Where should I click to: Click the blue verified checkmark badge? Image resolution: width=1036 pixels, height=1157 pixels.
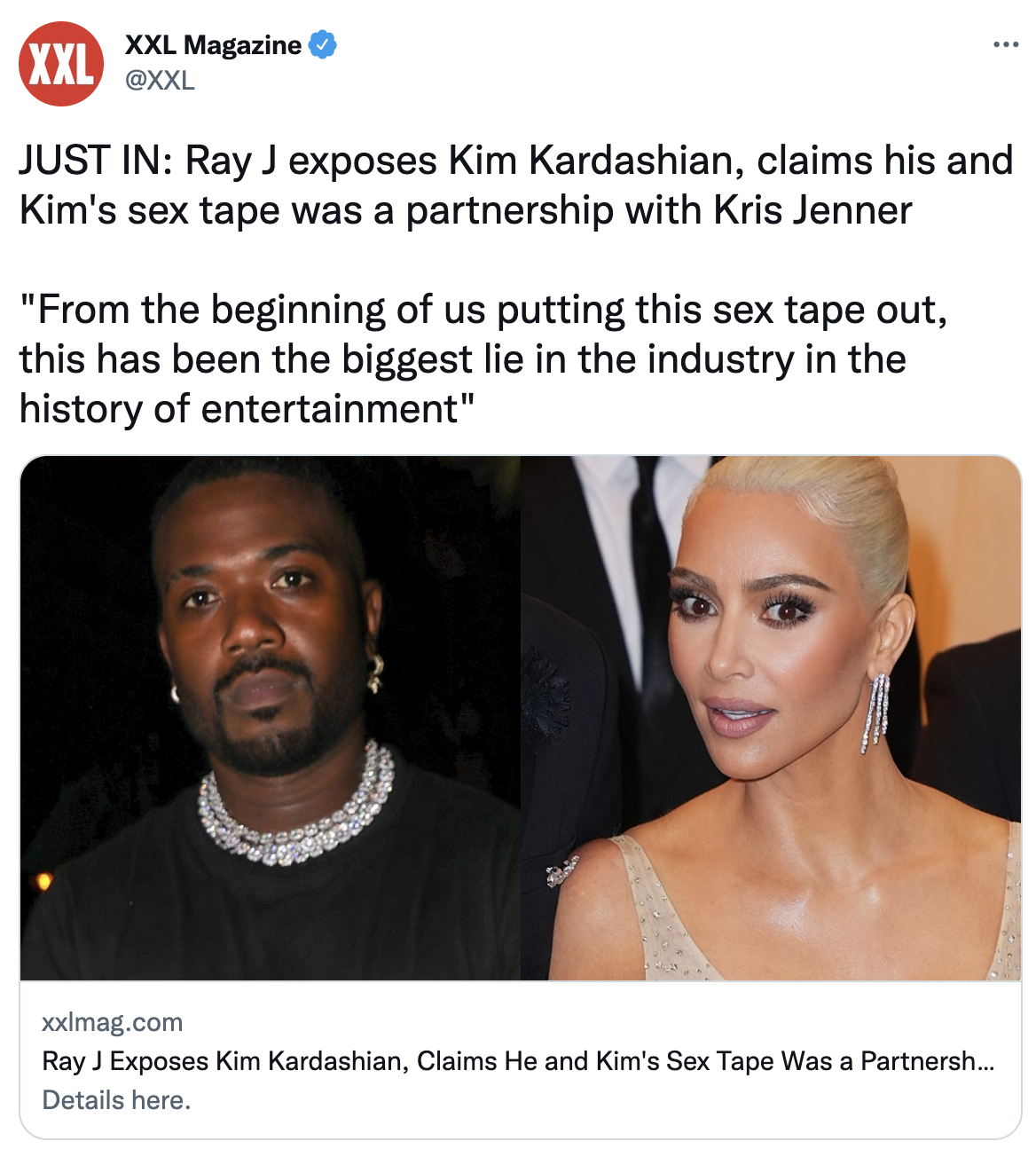[x=322, y=44]
